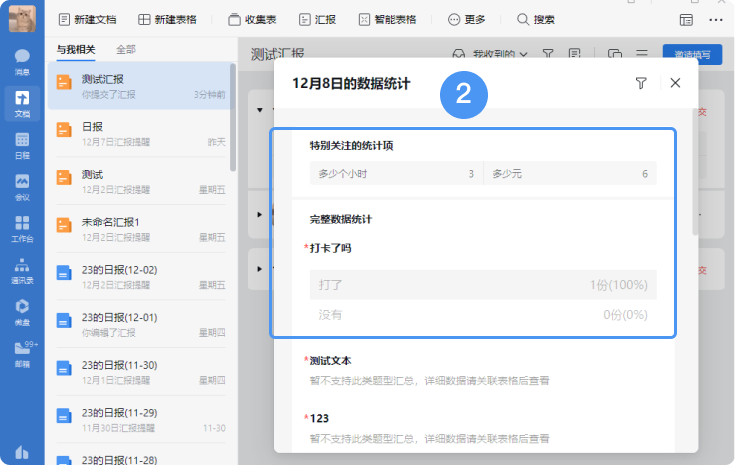The height and width of the screenshot is (465, 735).
Task: Open the 日程 calendar sidebar icon
Action: pos(22,146)
